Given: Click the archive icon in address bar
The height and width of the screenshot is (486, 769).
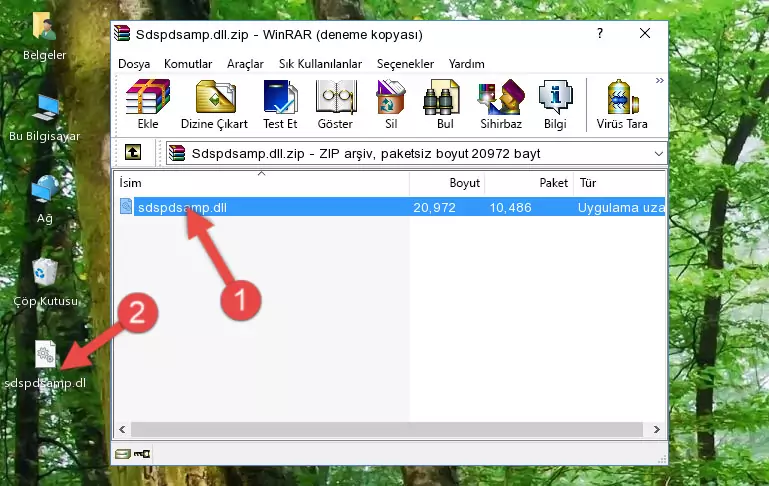Looking at the screenshot, I should pyautogui.click(x=177, y=153).
